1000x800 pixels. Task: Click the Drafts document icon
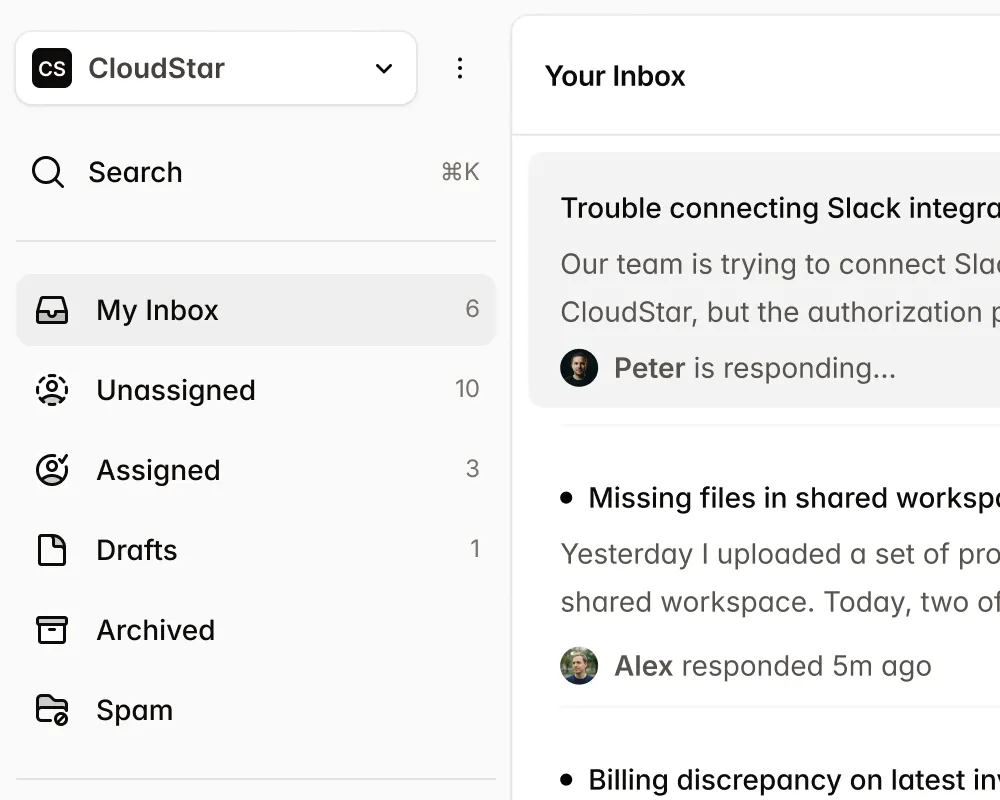click(52, 550)
